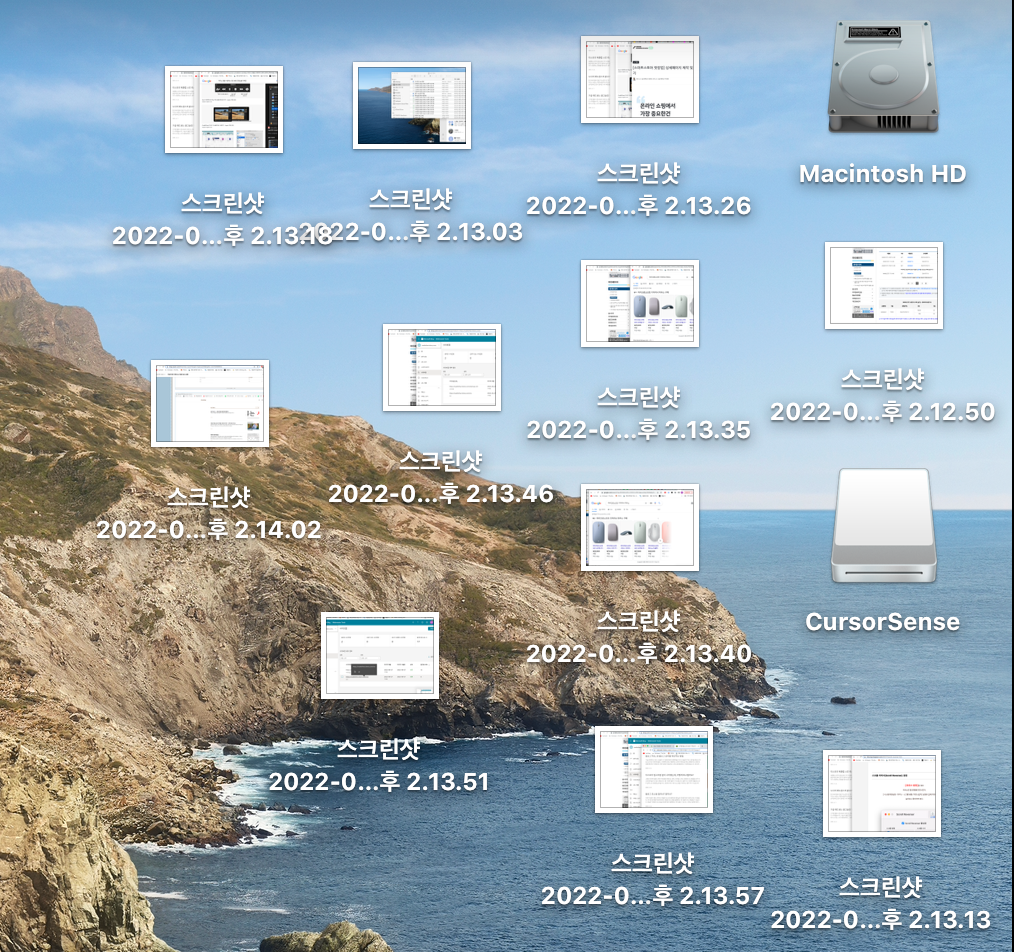Select screenshot thumbnail labeled 2.13.51

pos(380,655)
